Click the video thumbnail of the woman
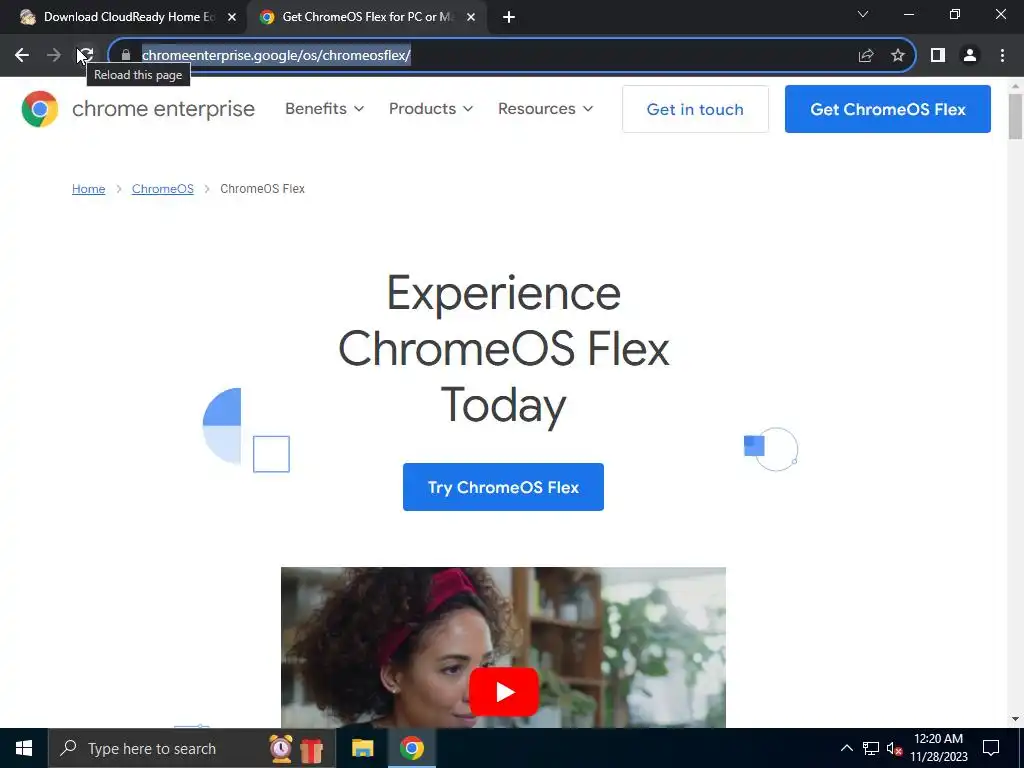 point(503,647)
